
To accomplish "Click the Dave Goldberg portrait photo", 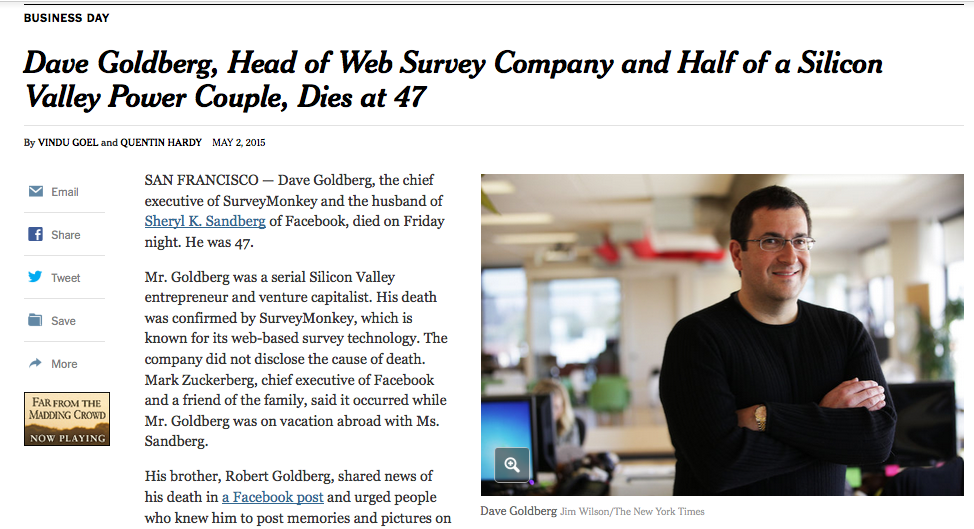I will click(722, 335).
